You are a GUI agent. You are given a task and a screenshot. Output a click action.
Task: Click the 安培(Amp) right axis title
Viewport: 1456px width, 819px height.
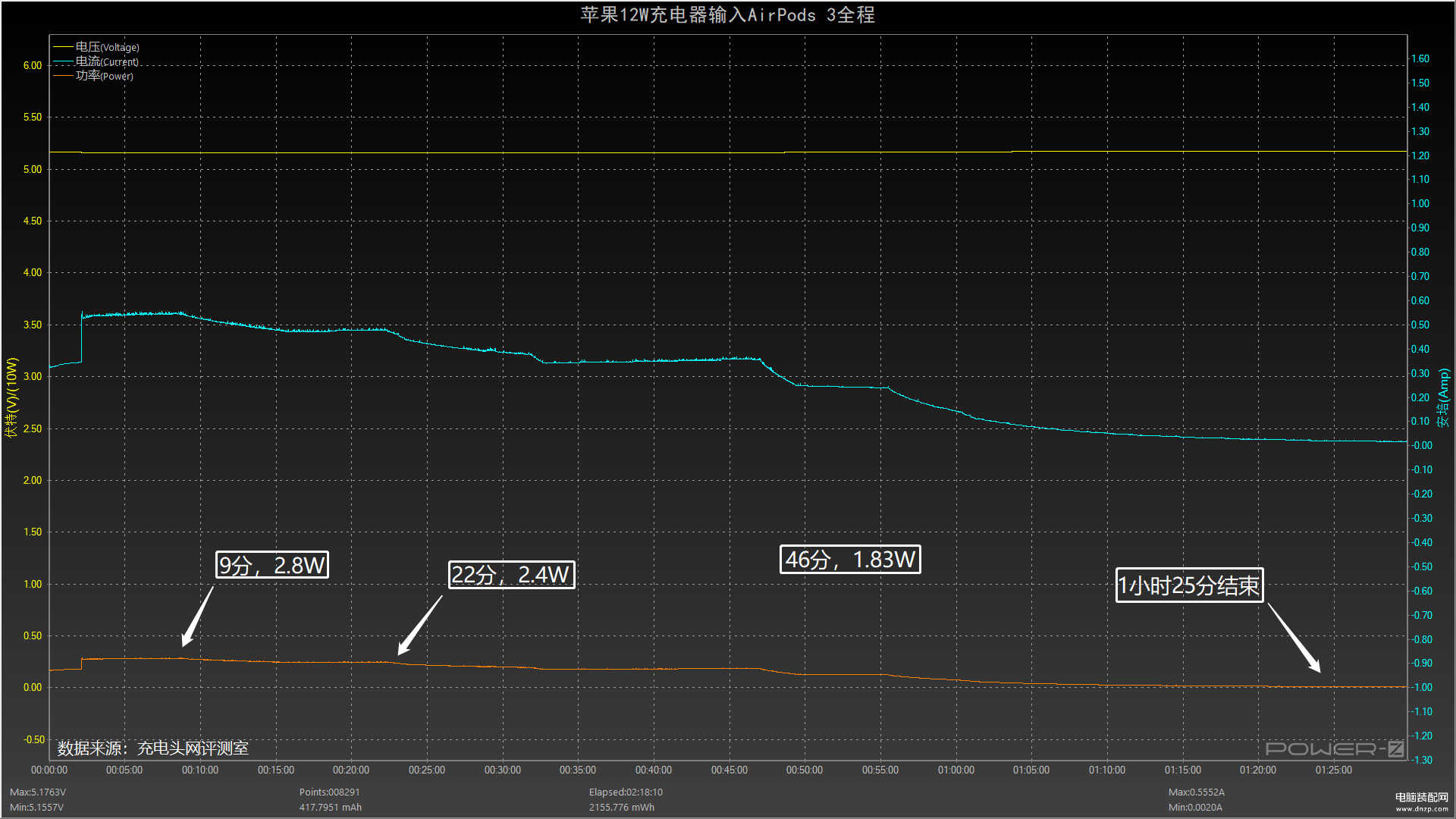click(x=1443, y=397)
